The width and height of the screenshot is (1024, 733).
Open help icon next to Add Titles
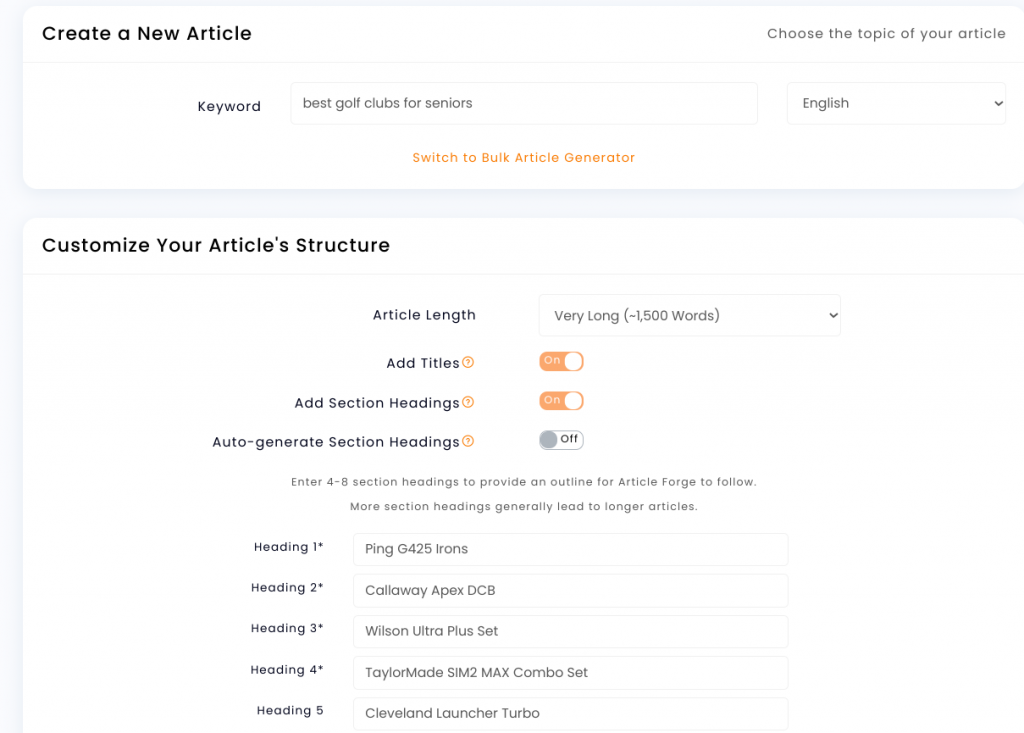[468, 363]
